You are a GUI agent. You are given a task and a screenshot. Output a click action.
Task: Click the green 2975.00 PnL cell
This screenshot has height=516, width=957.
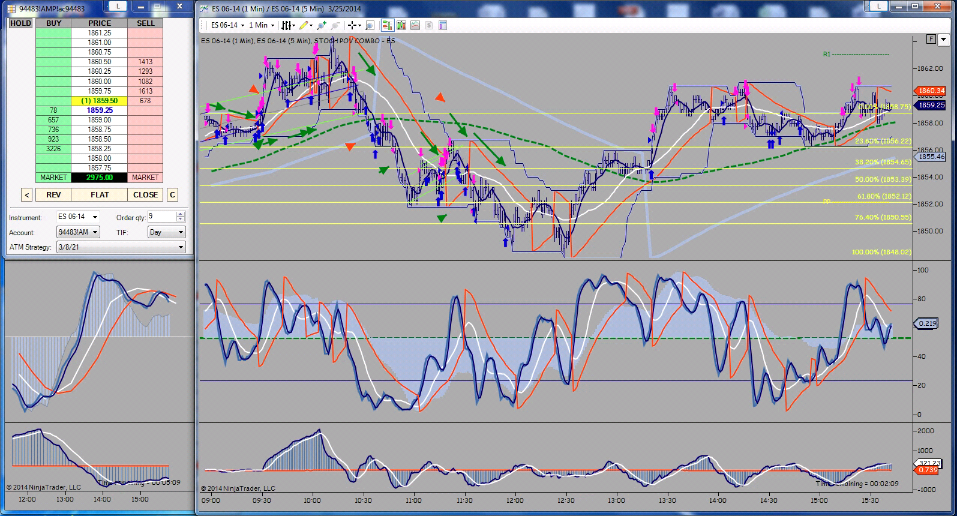[x=99, y=177]
